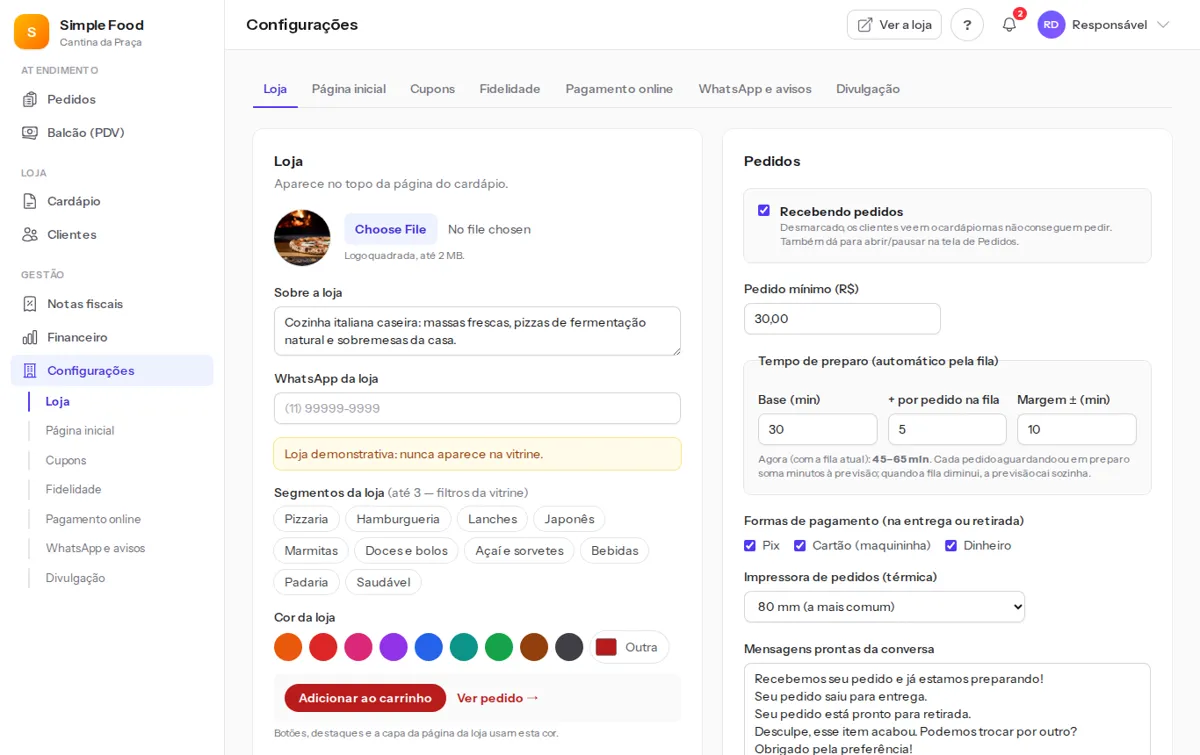The width and height of the screenshot is (1200, 755).
Task: Switch to the WhatsApp e avisos tab
Action: (x=755, y=89)
